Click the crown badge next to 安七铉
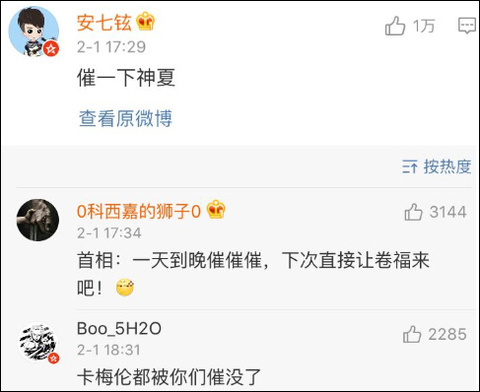 tap(146, 21)
